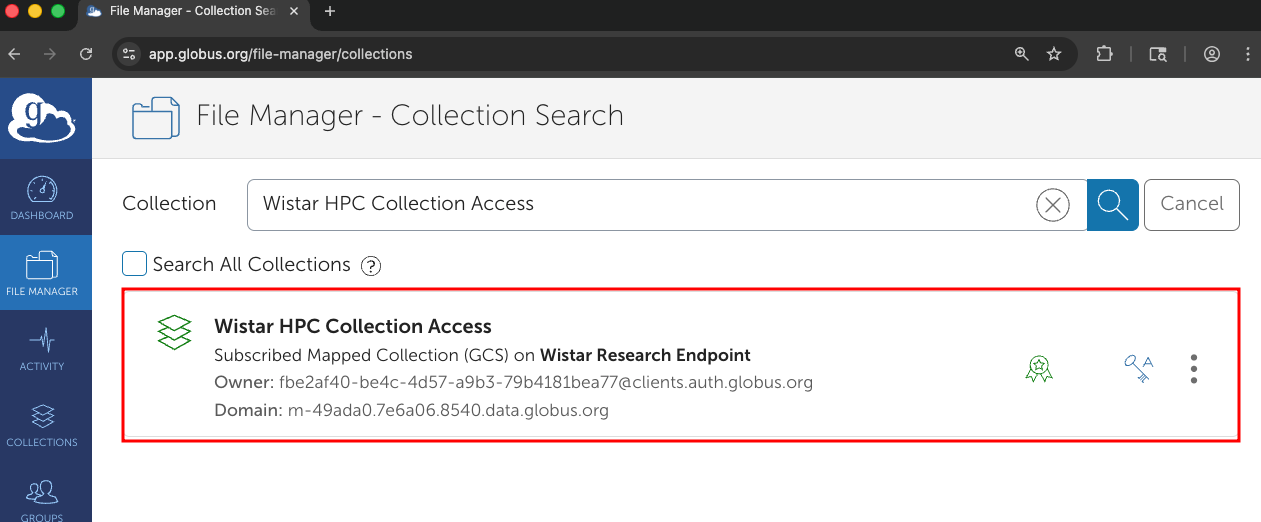Click the Wistar Research Endpoint text
Image resolution: width=1261 pixels, height=522 pixels.
(x=645, y=355)
